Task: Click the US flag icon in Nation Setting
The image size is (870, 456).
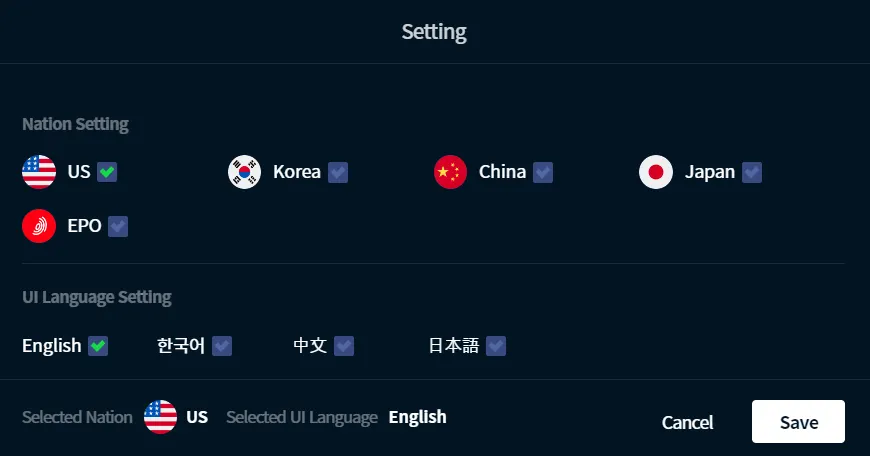Action: [39, 172]
